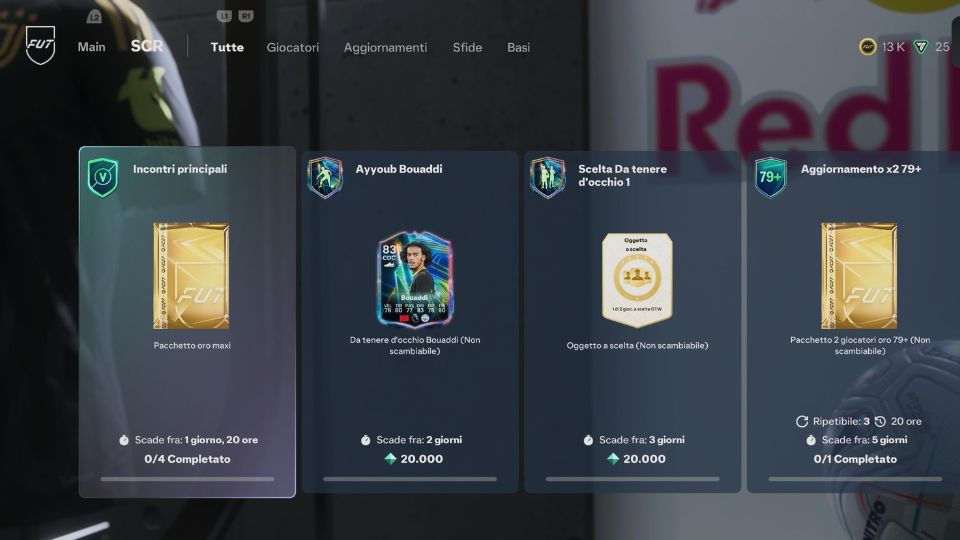Click the 13 K coin balance
The image size is (960, 540).
tap(893, 47)
